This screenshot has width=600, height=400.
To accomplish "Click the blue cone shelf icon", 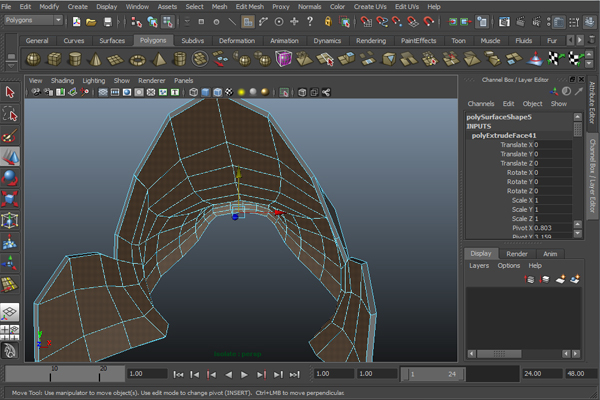I will tap(534, 59).
